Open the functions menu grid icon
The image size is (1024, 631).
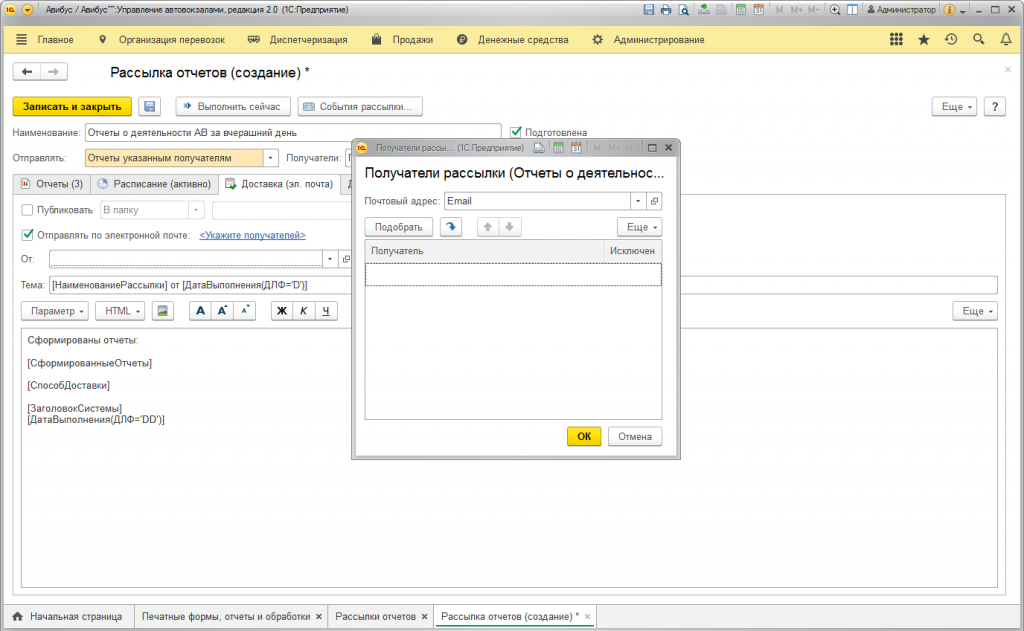(x=896, y=40)
